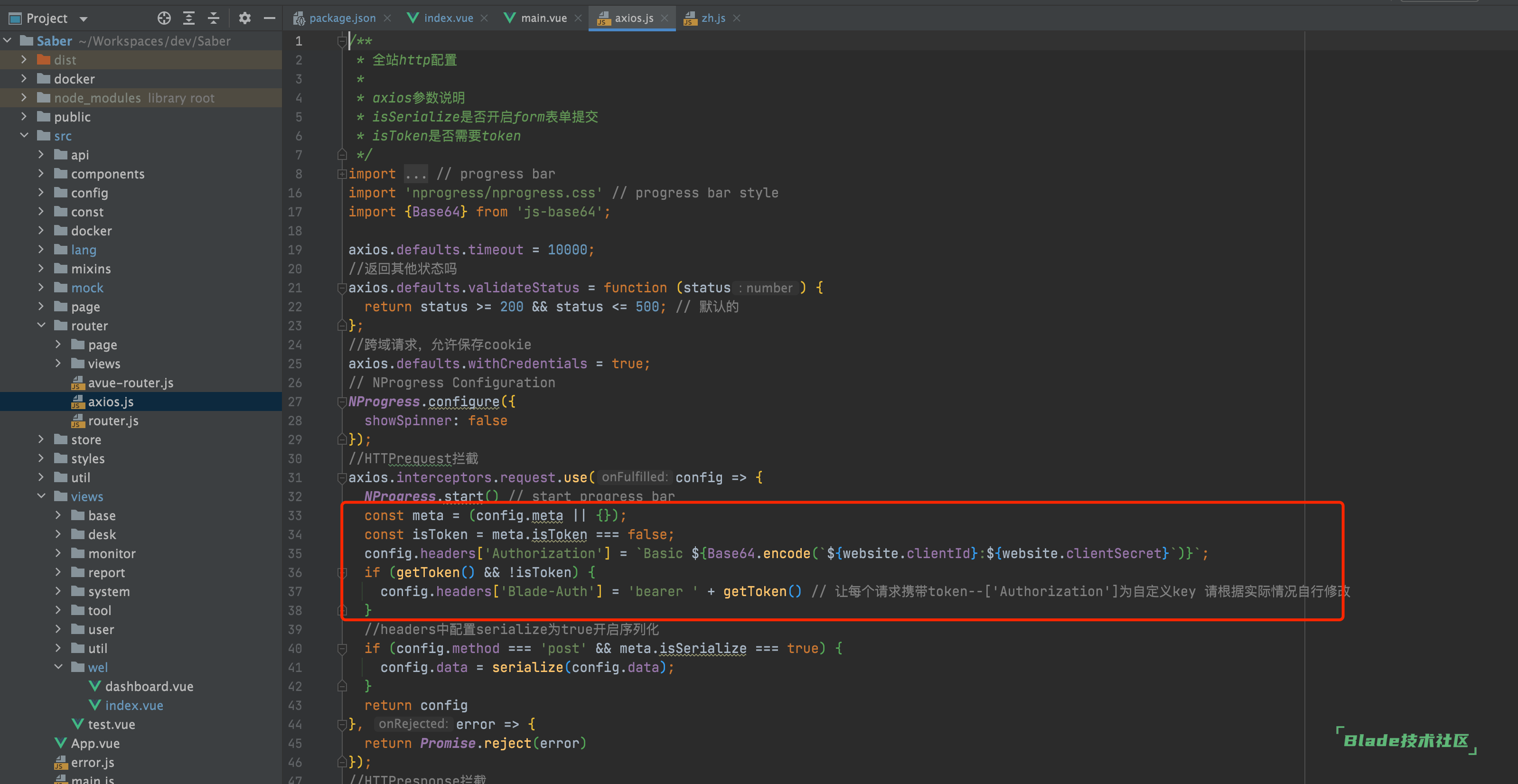This screenshot has height=784, width=1518.
Task: Fold the comment block at line 1
Action: 342,41
